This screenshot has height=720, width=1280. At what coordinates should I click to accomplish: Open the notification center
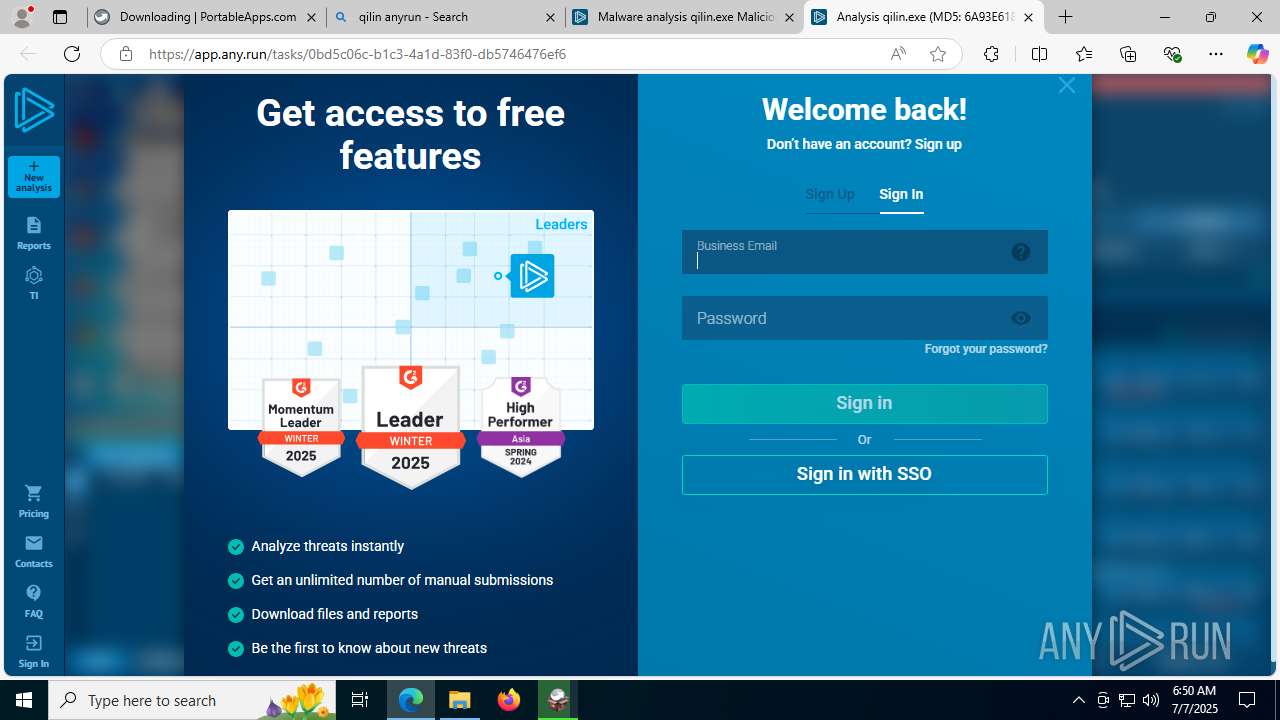coord(1247,700)
